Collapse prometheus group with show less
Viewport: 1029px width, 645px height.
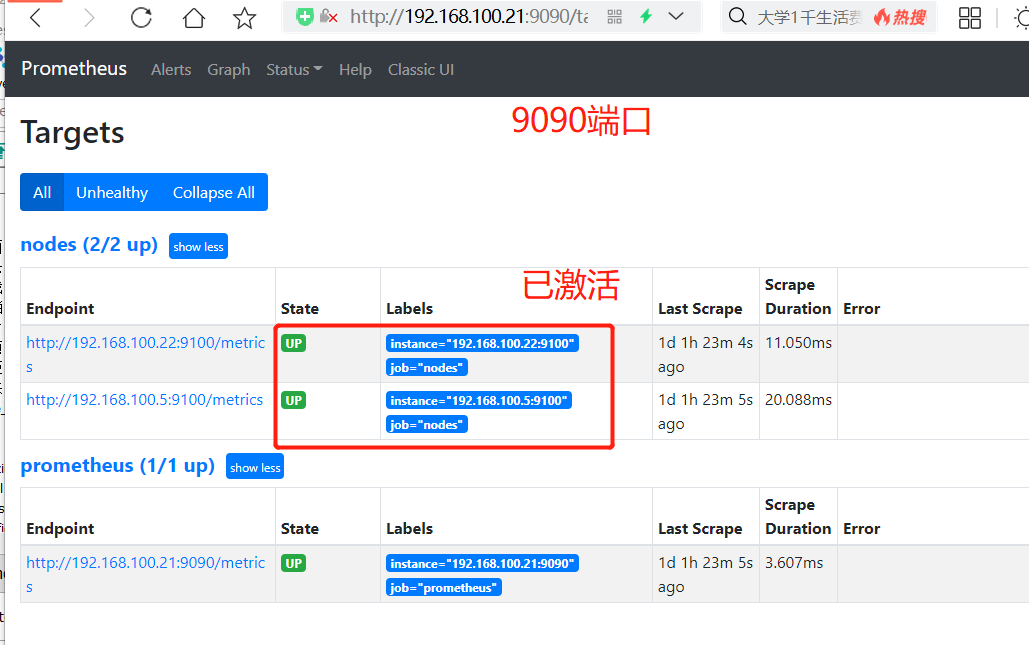(255, 467)
